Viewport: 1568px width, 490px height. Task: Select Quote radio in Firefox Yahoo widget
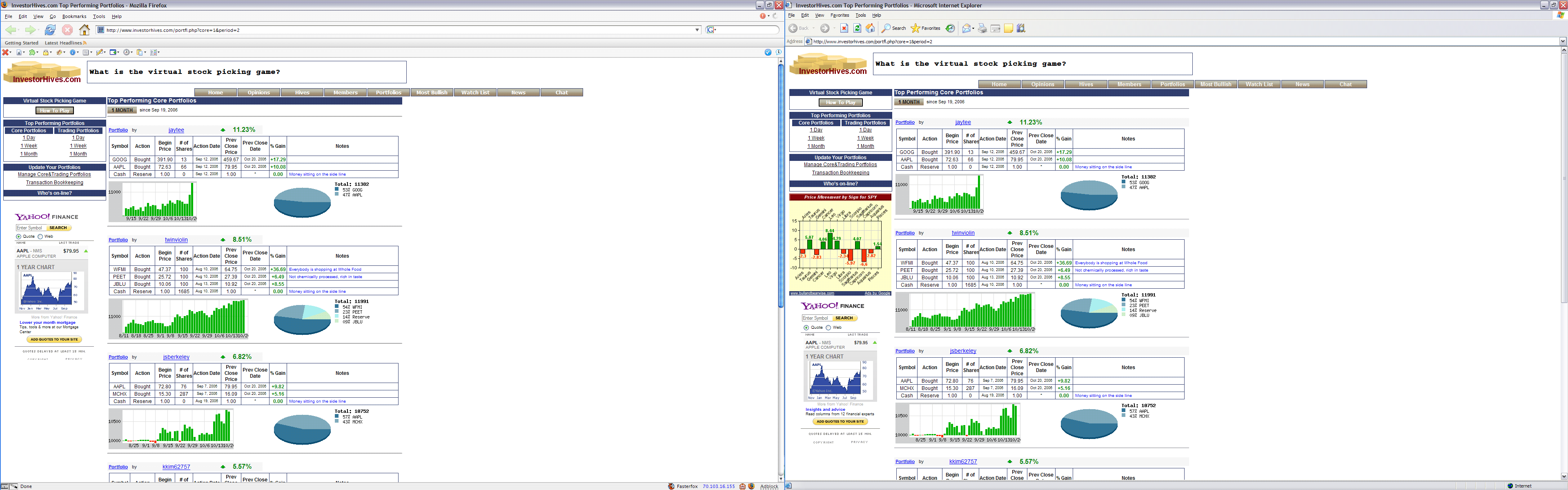pos(18,236)
